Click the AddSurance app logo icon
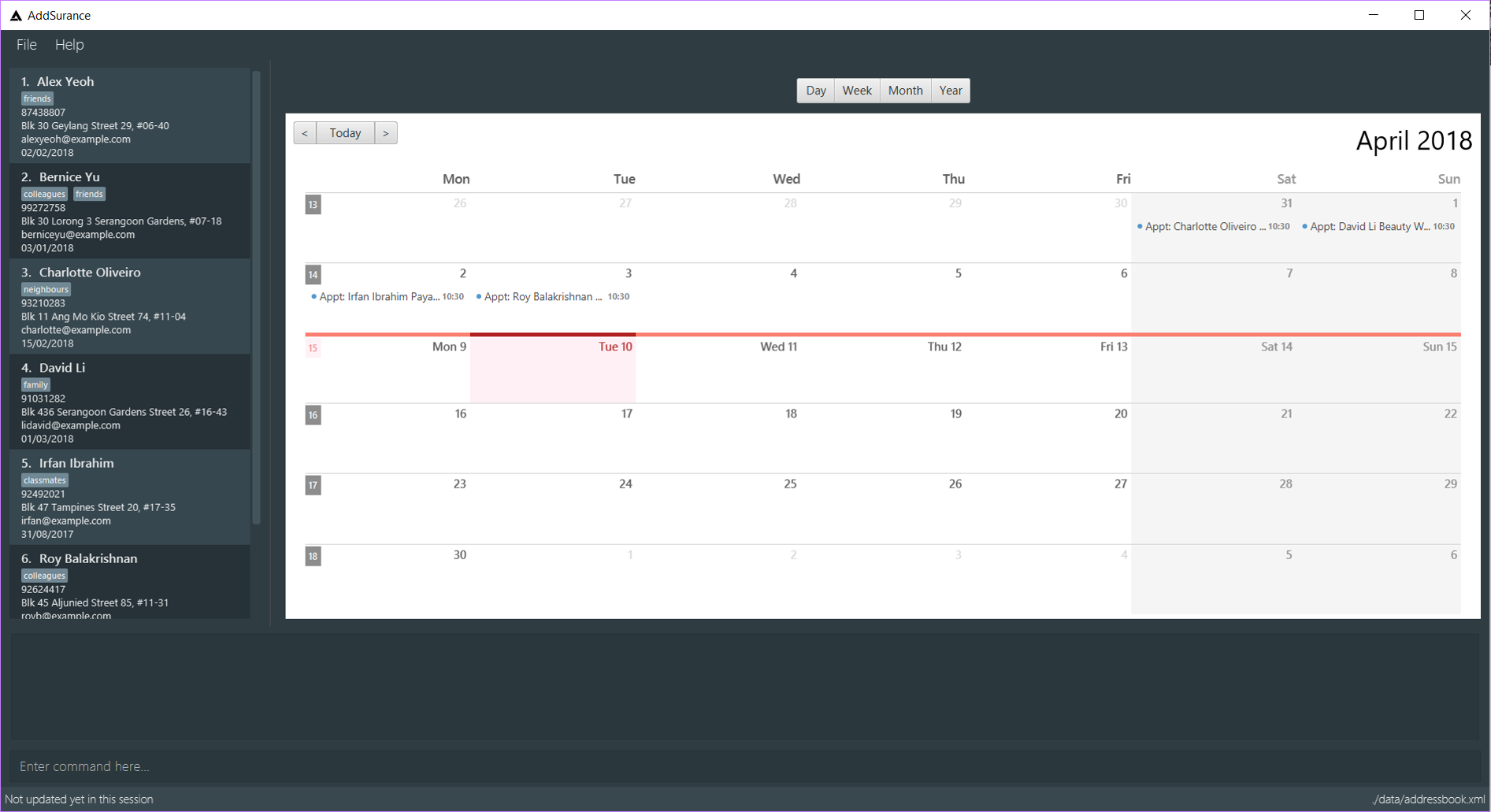This screenshot has height=812, width=1491. pos(16,15)
